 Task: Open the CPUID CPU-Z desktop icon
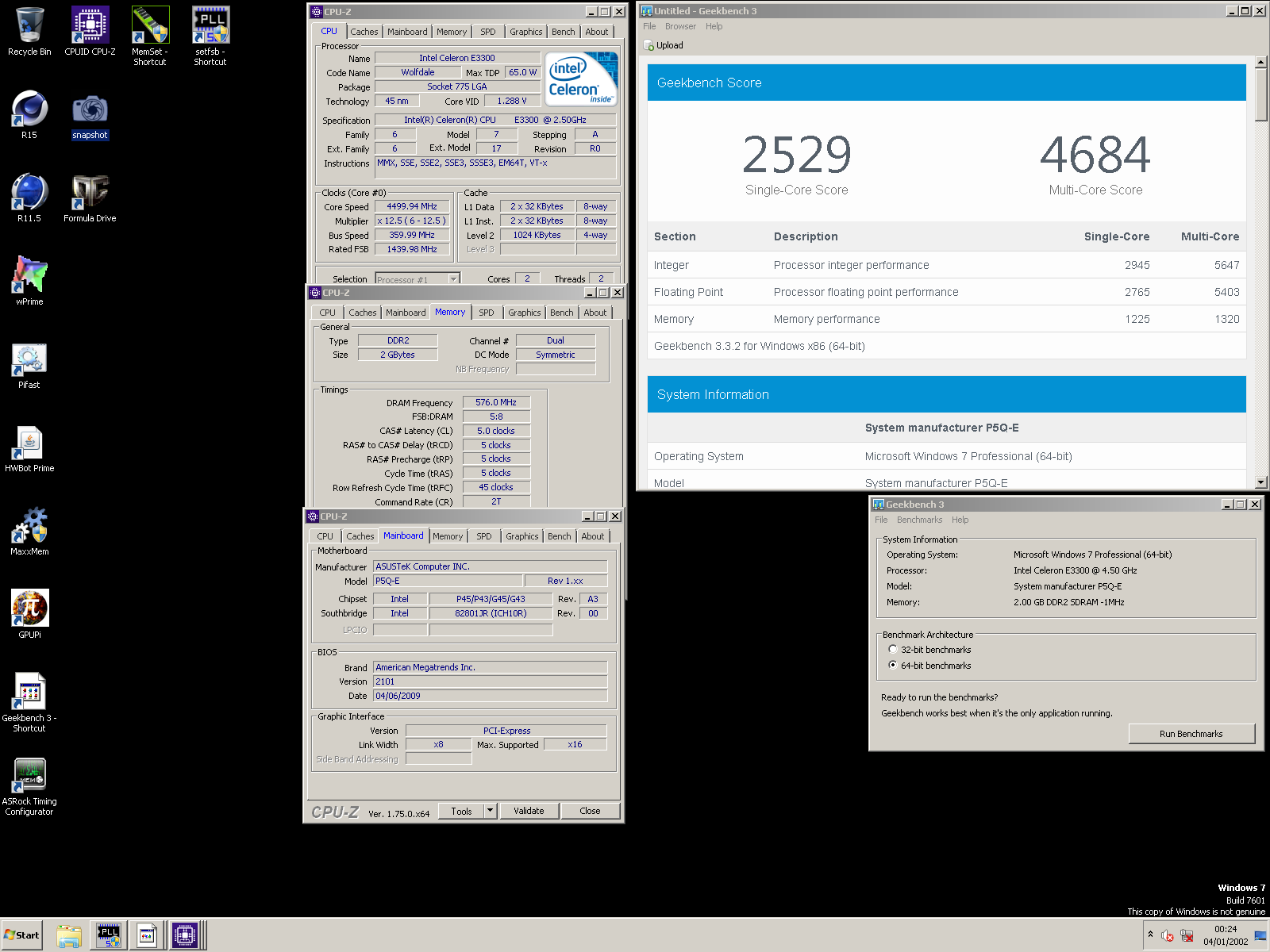click(x=90, y=31)
